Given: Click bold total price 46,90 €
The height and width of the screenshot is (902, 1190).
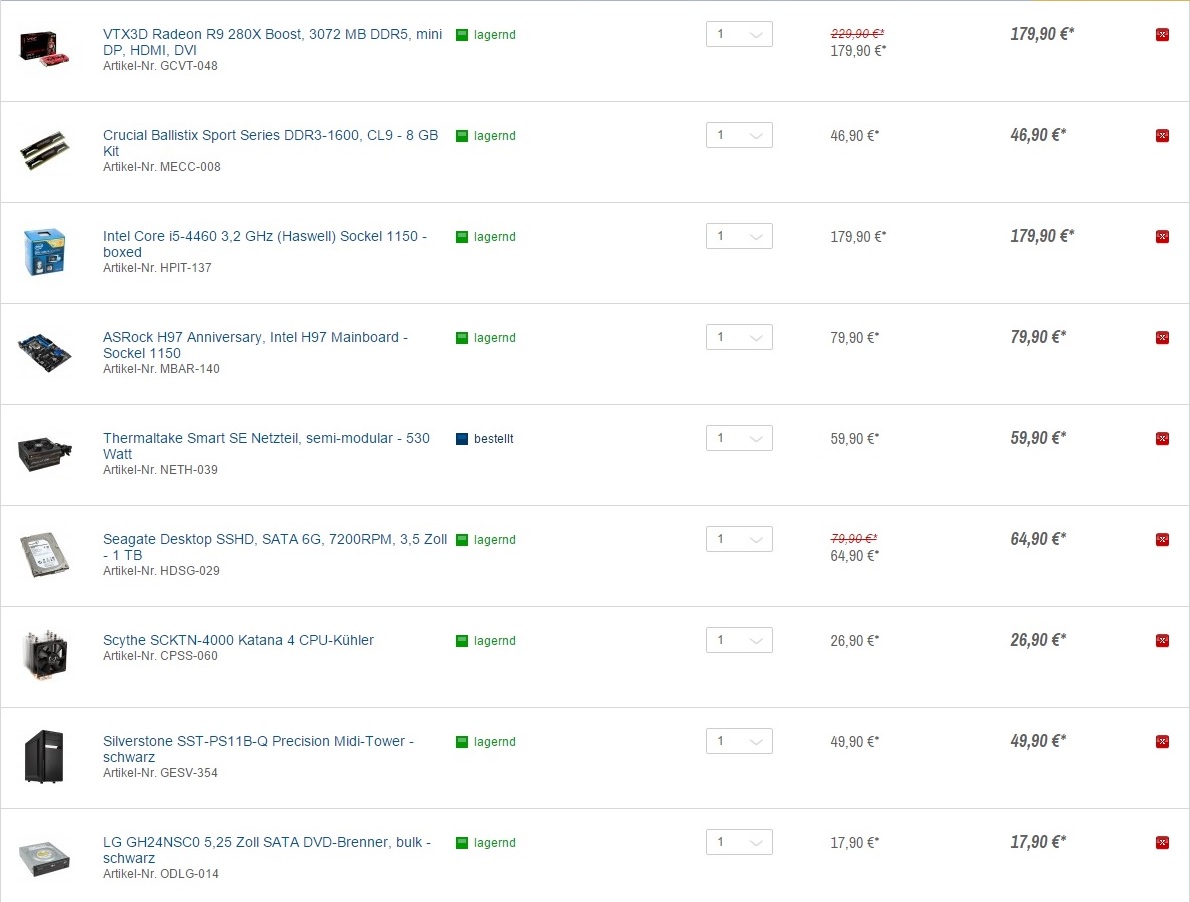Looking at the screenshot, I should tap(1037, 134).
